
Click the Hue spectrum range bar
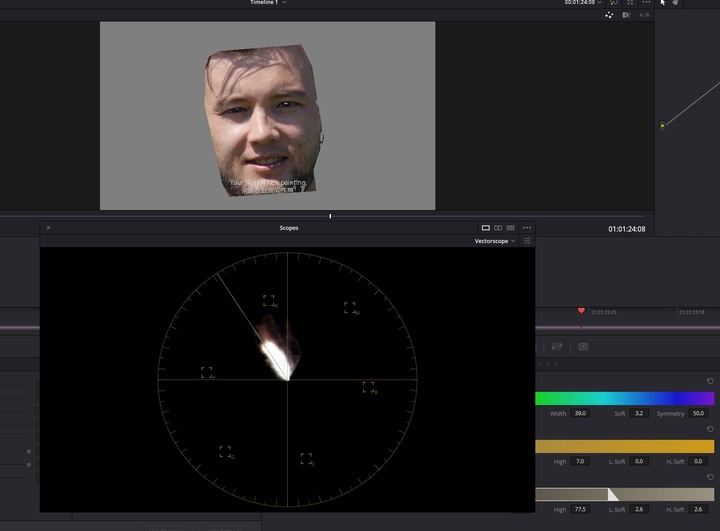(624, 398)
